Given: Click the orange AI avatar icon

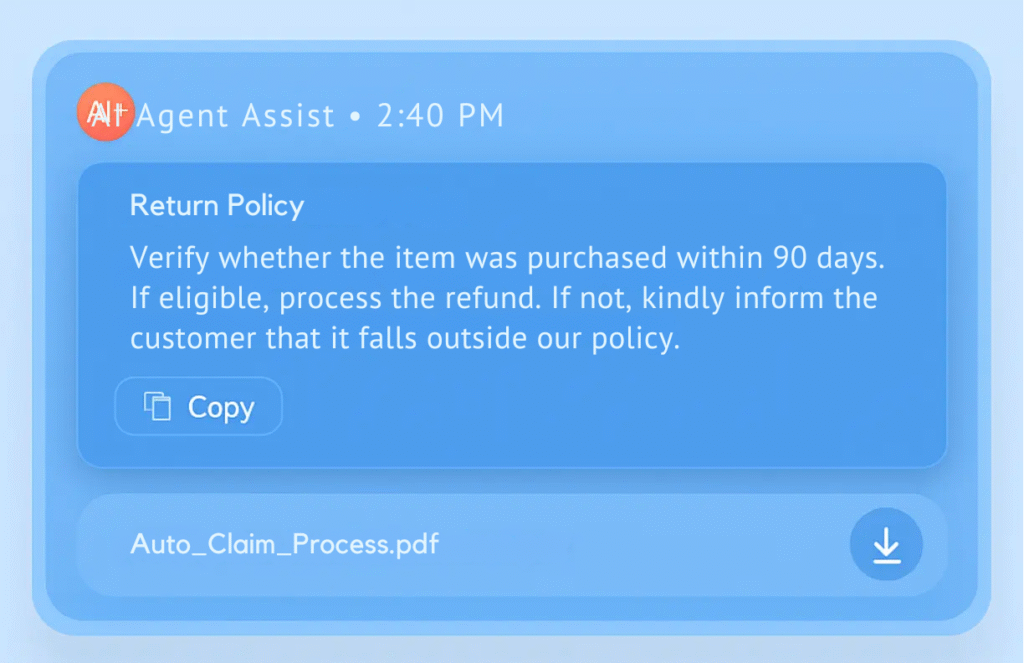Looking at the screenshot, I should coord(105,112).
